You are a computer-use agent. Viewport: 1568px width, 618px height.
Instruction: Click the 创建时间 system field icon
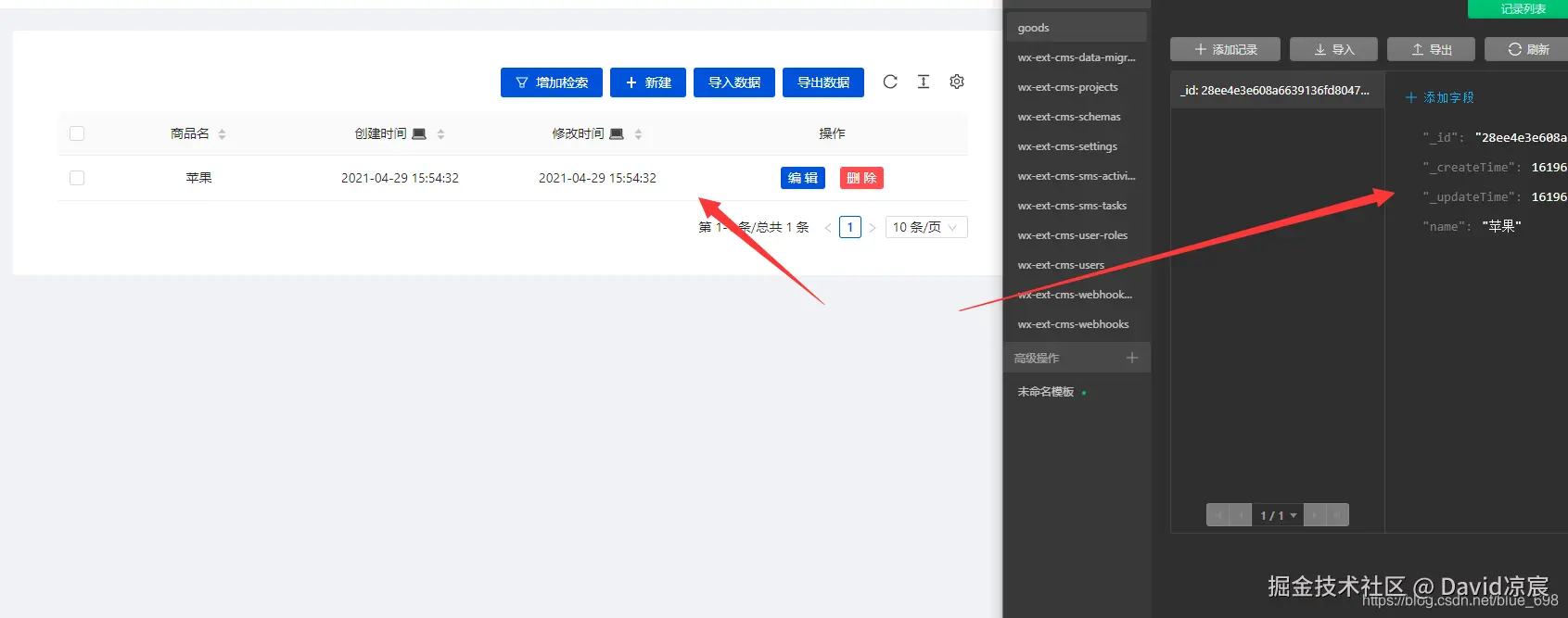pyautogui.click(x=419, y=133)
